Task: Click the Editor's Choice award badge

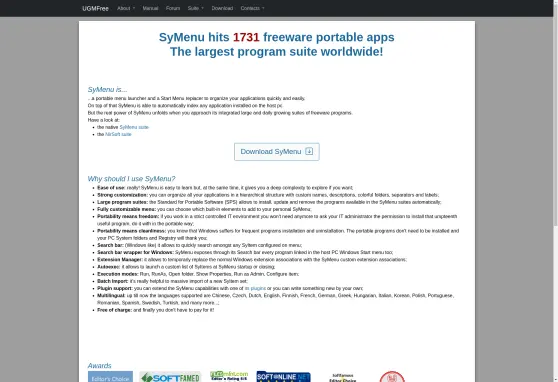Action: pos(110,377)
